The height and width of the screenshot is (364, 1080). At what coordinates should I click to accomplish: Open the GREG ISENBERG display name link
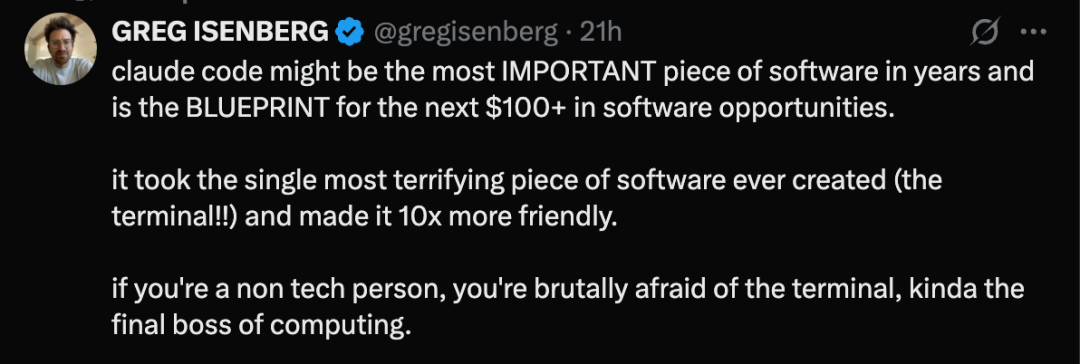coord(220,32)
